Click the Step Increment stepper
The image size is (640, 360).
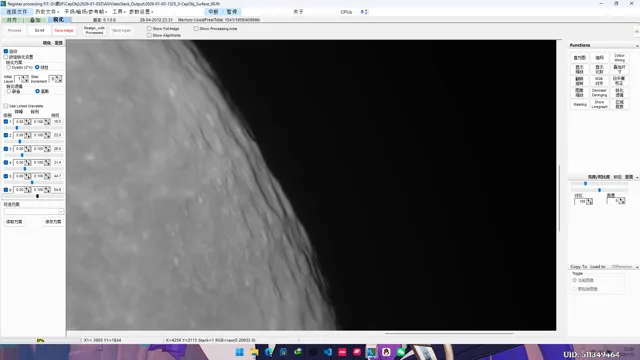[59, 78]
